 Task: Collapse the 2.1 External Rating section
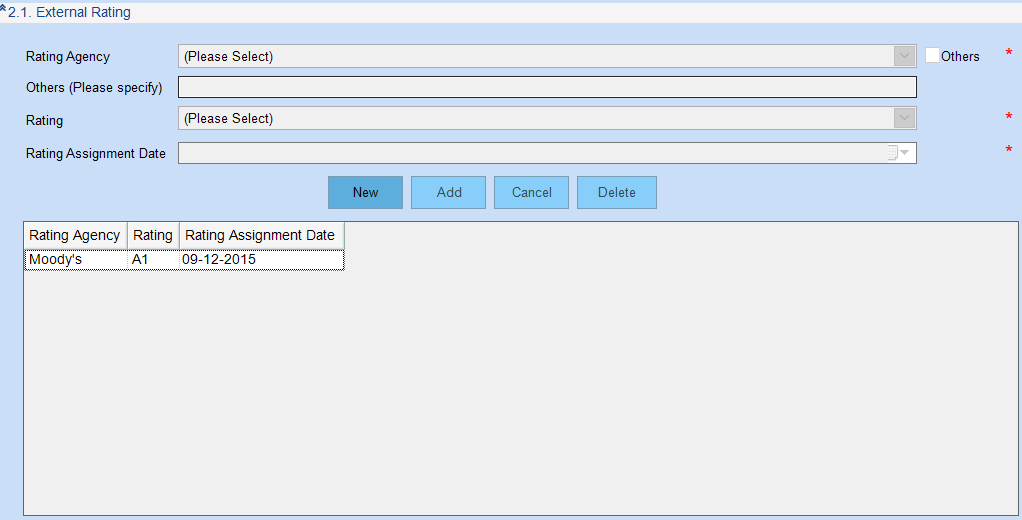click(4, 9)
